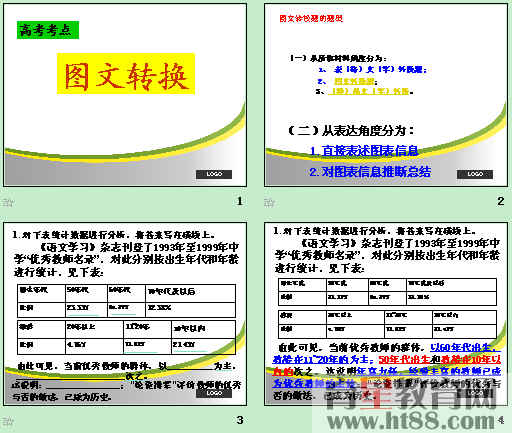Screen dimensions: 512x433
Task: Select slide number 2 label
Action: pos(500,201)
